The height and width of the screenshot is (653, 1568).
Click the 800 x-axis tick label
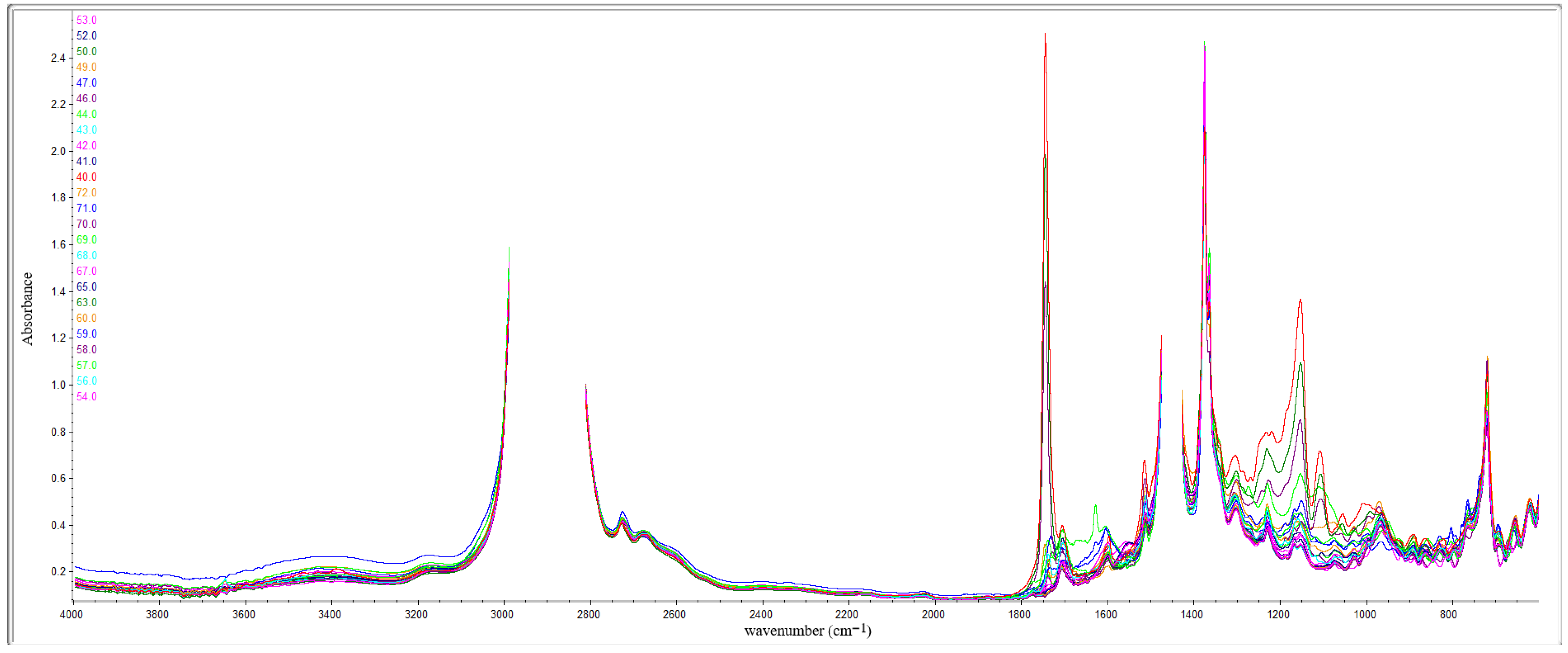1448,615
